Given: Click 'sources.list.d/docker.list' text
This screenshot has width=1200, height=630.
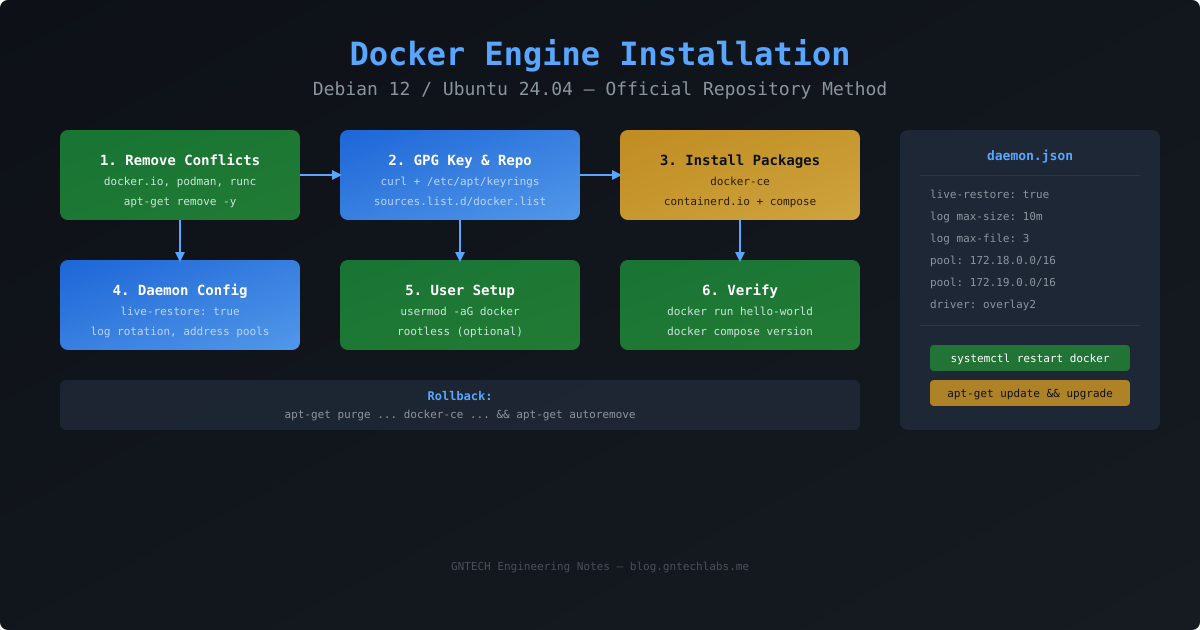Looking at the screenshot, I should 460,201.
